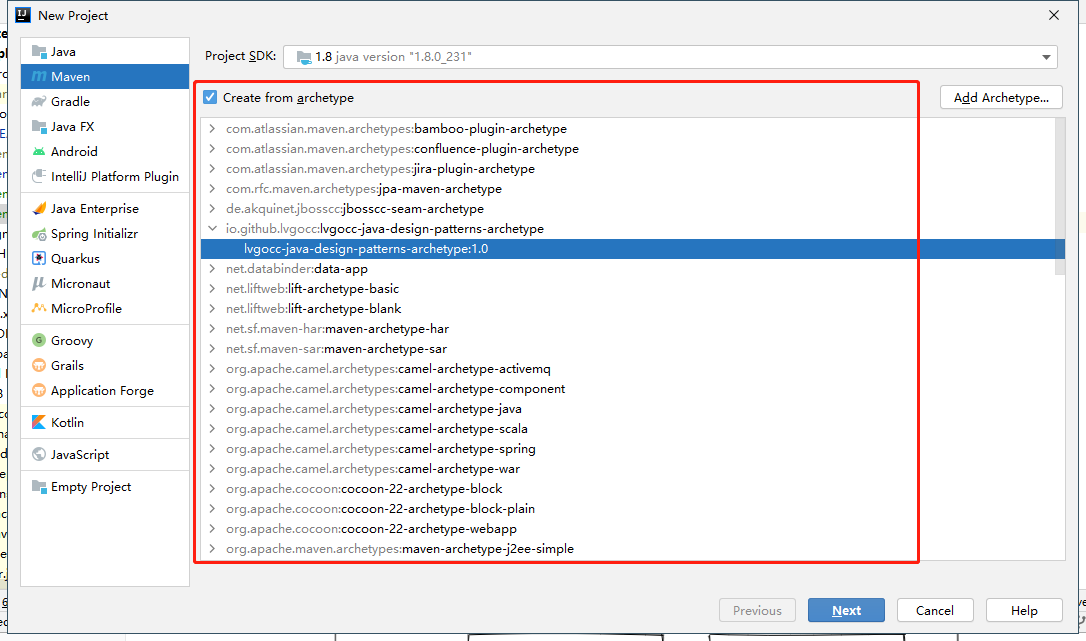Select cocoon-22-archetype-block-plain archetype
The width and height of the screenshot is (1086, 641).
point(380,509)
